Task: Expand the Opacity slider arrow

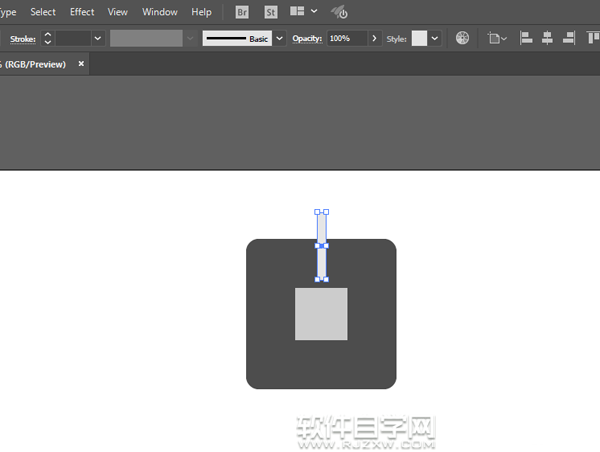Action: (x=375, y=38)
